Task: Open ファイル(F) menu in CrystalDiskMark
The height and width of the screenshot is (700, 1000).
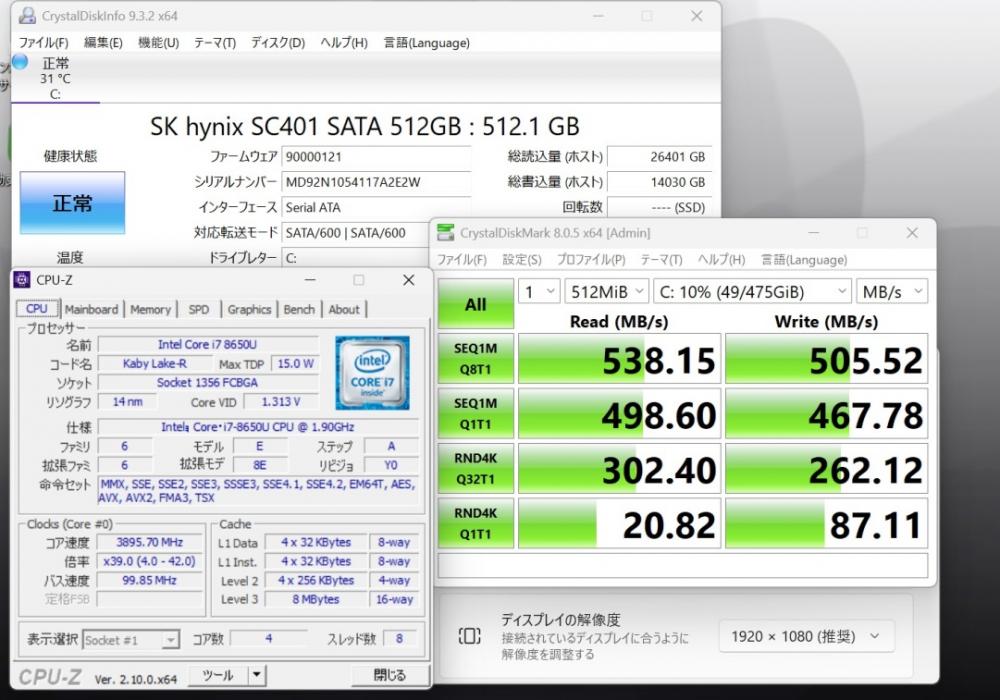Action: click(x=462, y=259)
